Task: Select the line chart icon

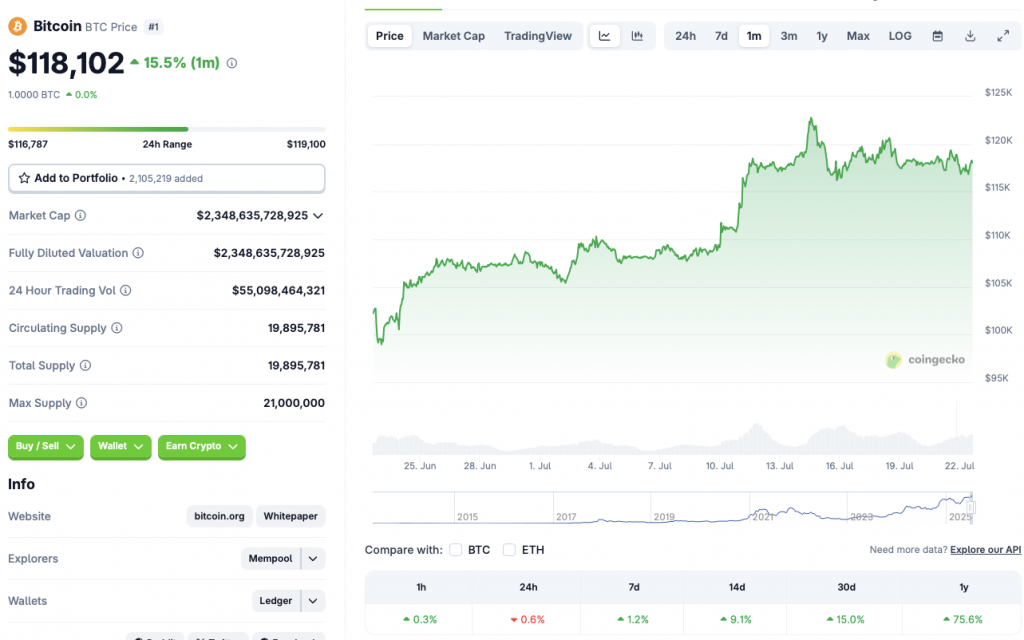Action: coord(604,35)
